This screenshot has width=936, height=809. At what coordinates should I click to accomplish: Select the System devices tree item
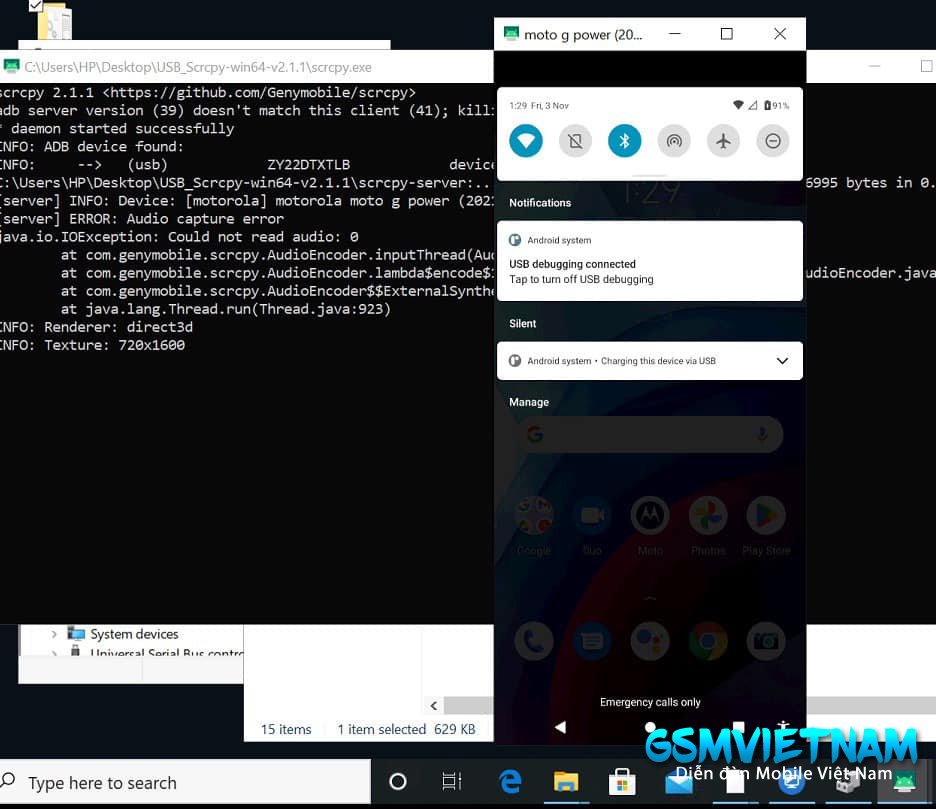(134, 634)
